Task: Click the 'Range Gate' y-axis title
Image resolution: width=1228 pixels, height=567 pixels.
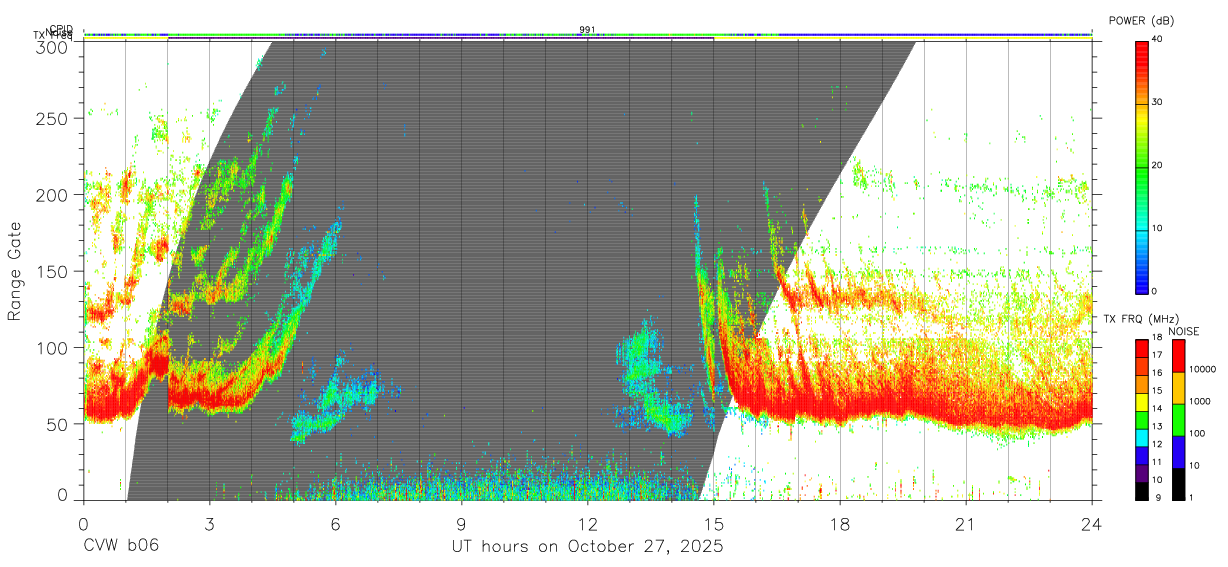Action: (15, 272)
